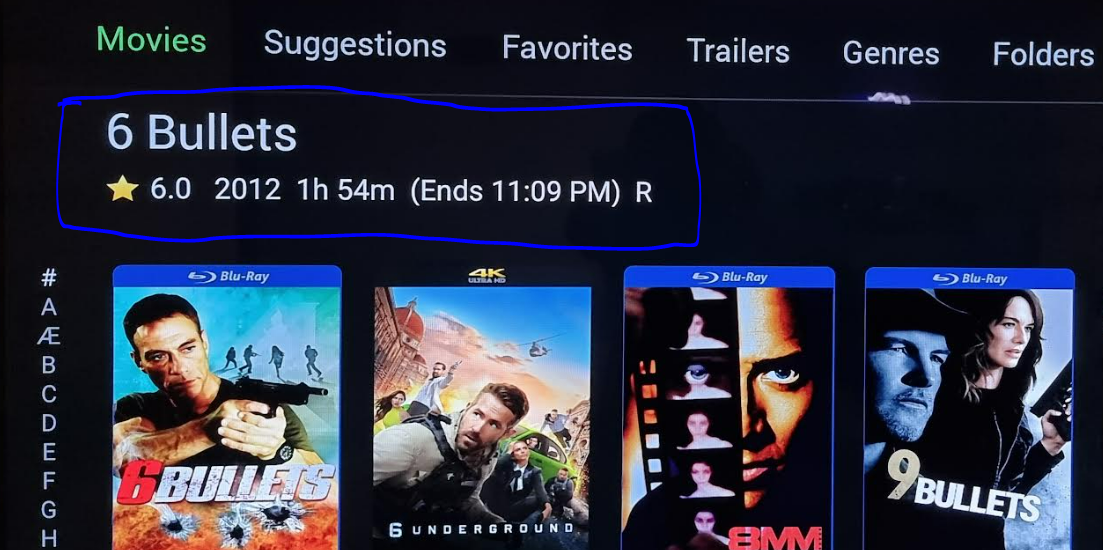This screenshot has height=550, width=1103.
Task: Select the green Movies tab
Action: pyautogui.click(x=152, y=39)
